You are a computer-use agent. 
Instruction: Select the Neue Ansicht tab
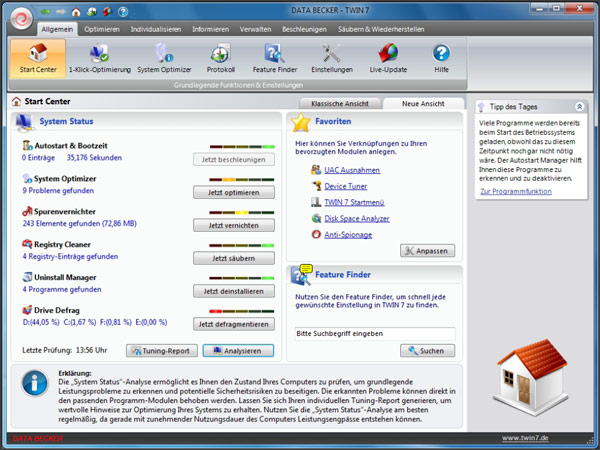423,104
